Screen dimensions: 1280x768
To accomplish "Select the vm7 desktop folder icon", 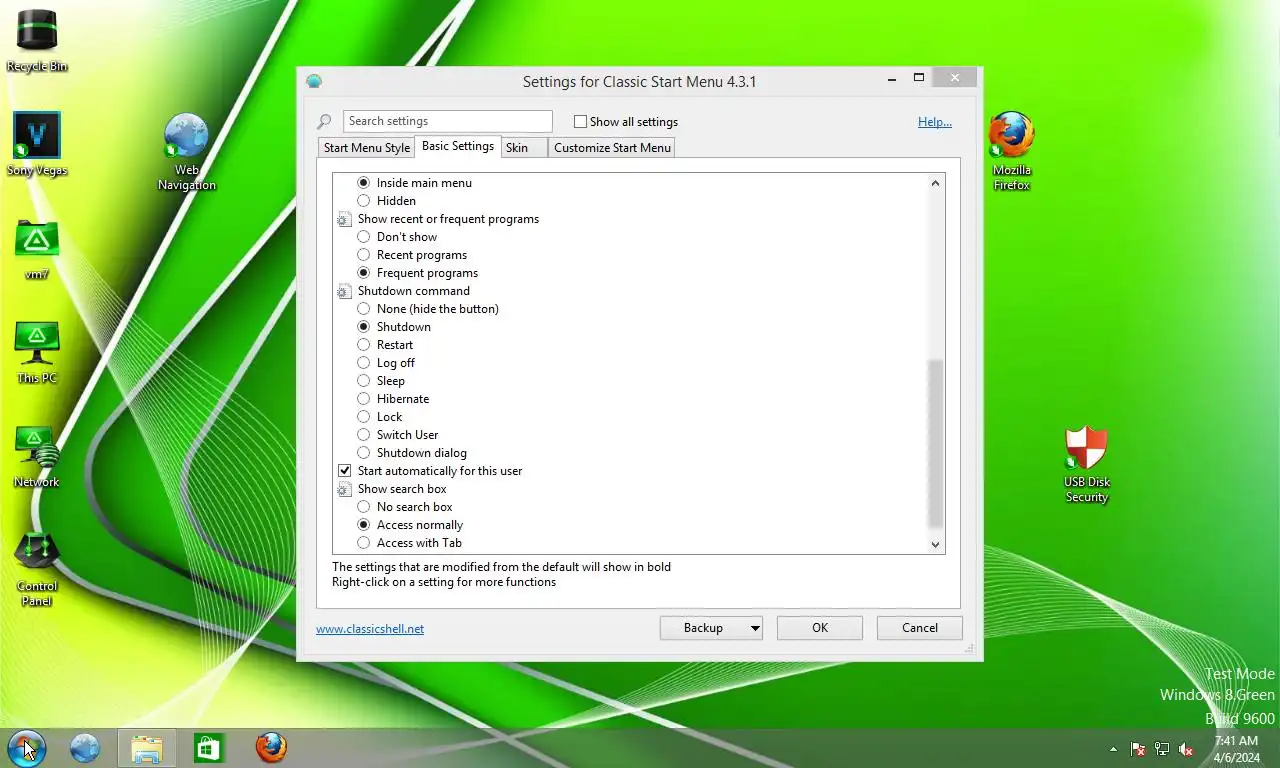I will click(37, 248).
